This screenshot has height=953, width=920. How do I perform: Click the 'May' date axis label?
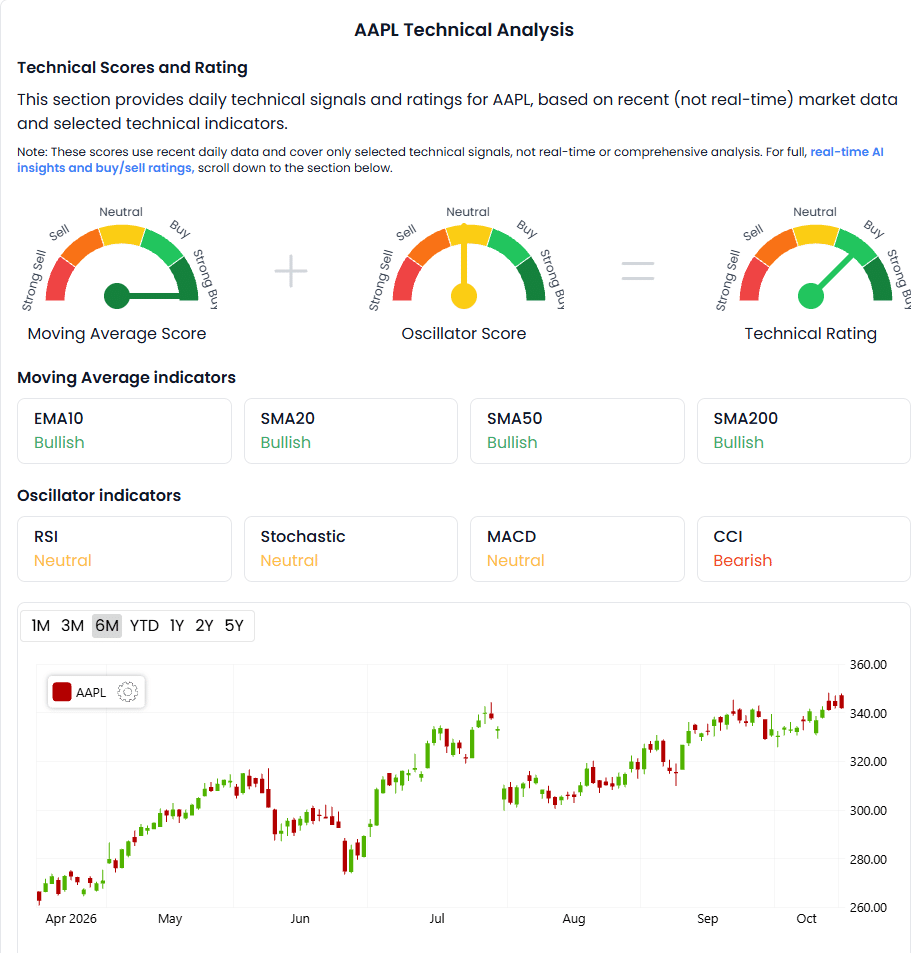pyautogui.click(x=170, y=919)
